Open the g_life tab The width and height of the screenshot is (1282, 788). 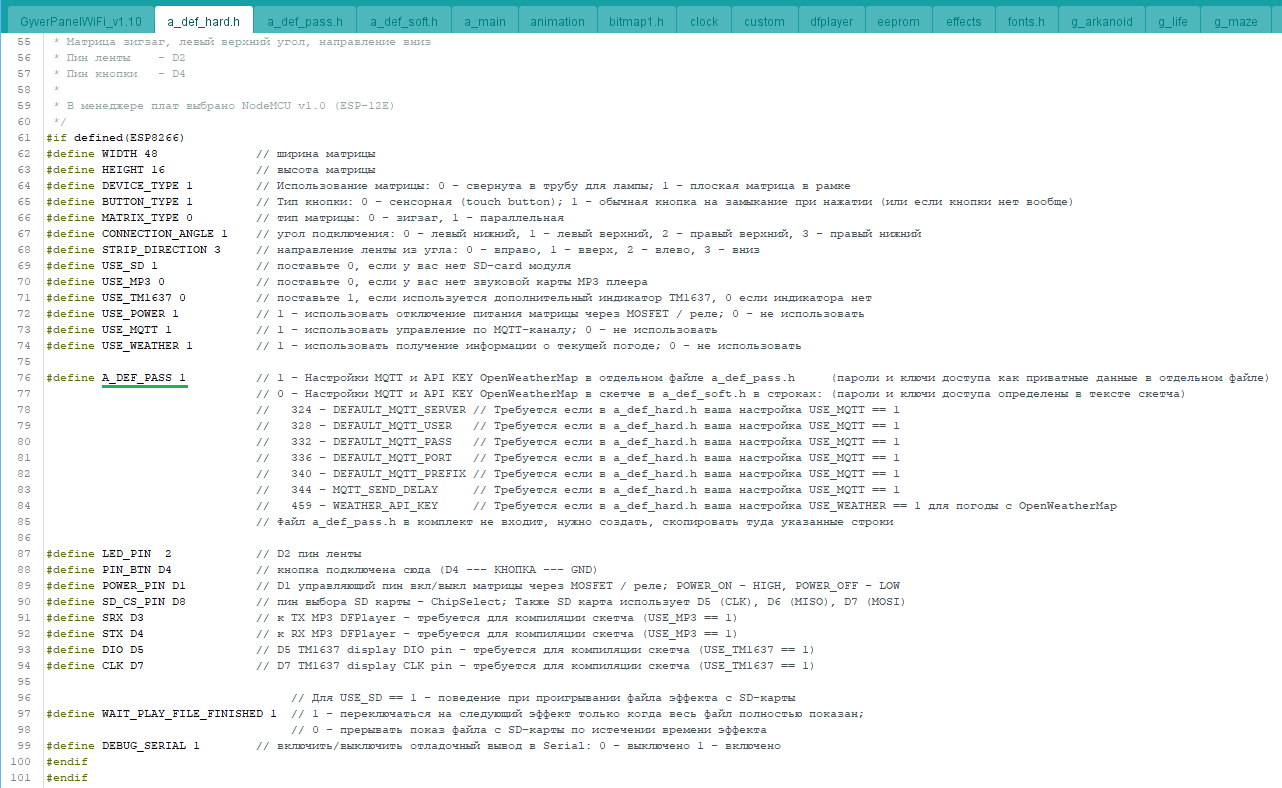coord(1172,21)
